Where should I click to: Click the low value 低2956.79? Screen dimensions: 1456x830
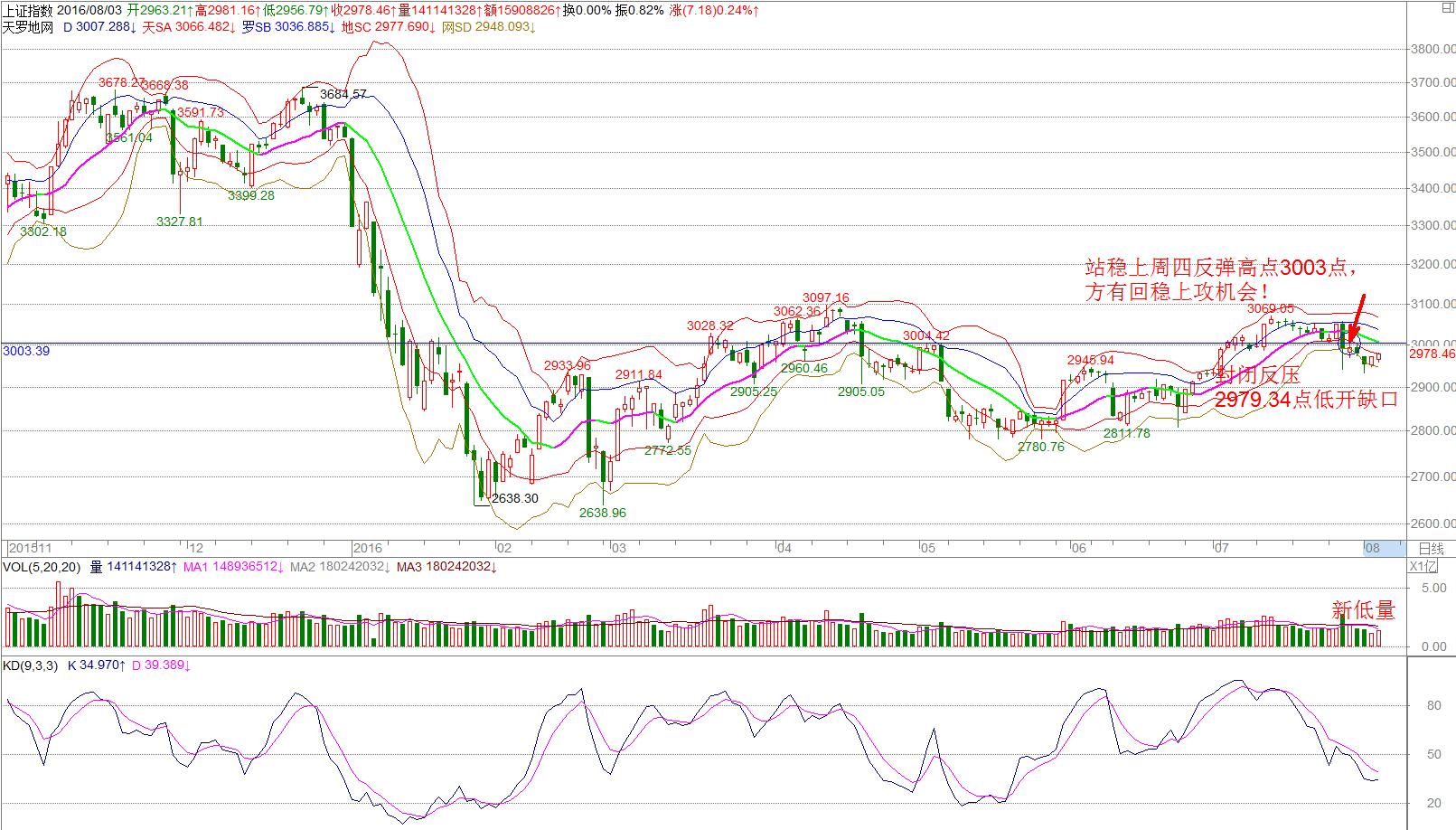pyautogui.click(x=296, y=11)
